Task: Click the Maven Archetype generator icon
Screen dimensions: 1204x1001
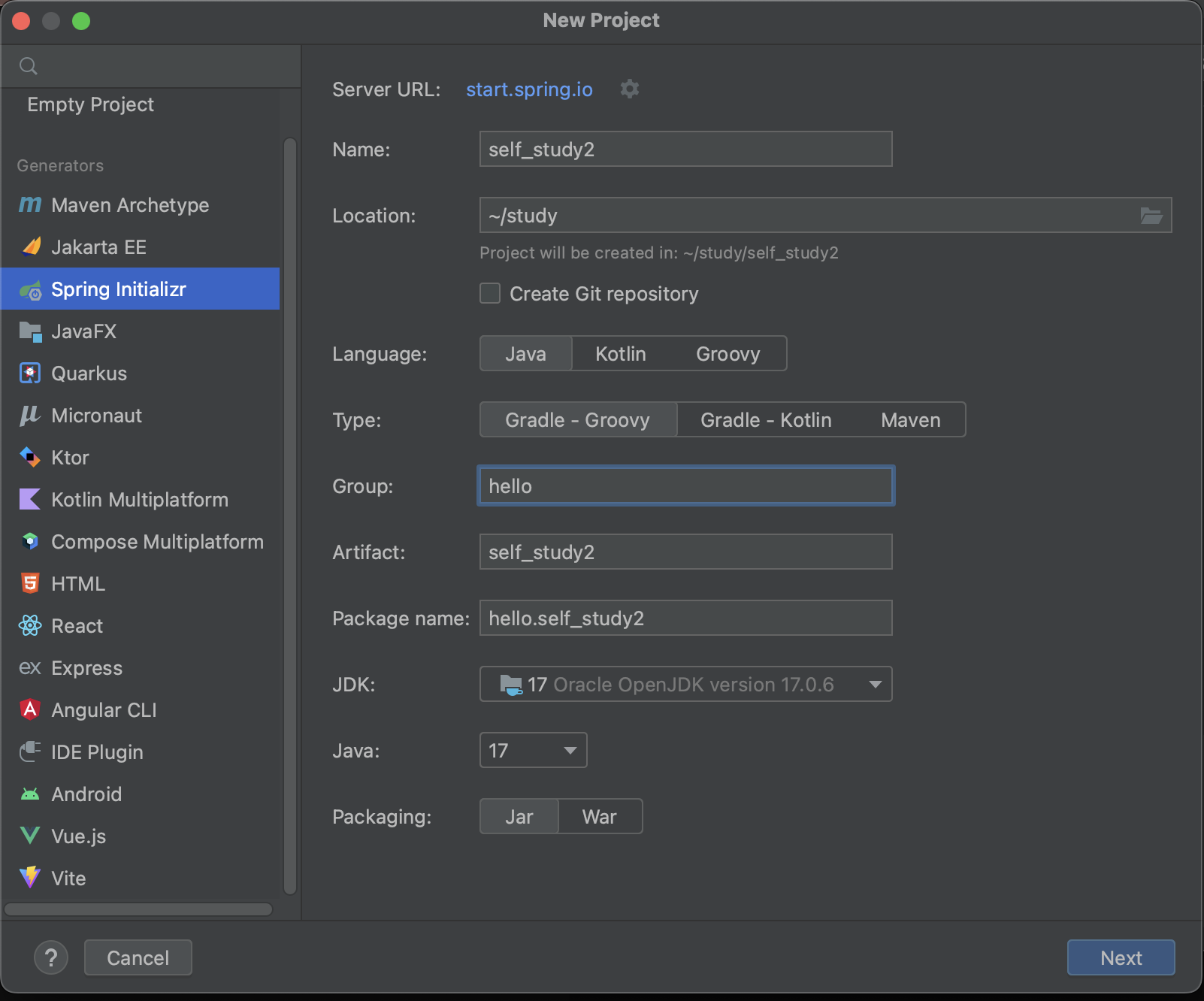Action: 30,204
